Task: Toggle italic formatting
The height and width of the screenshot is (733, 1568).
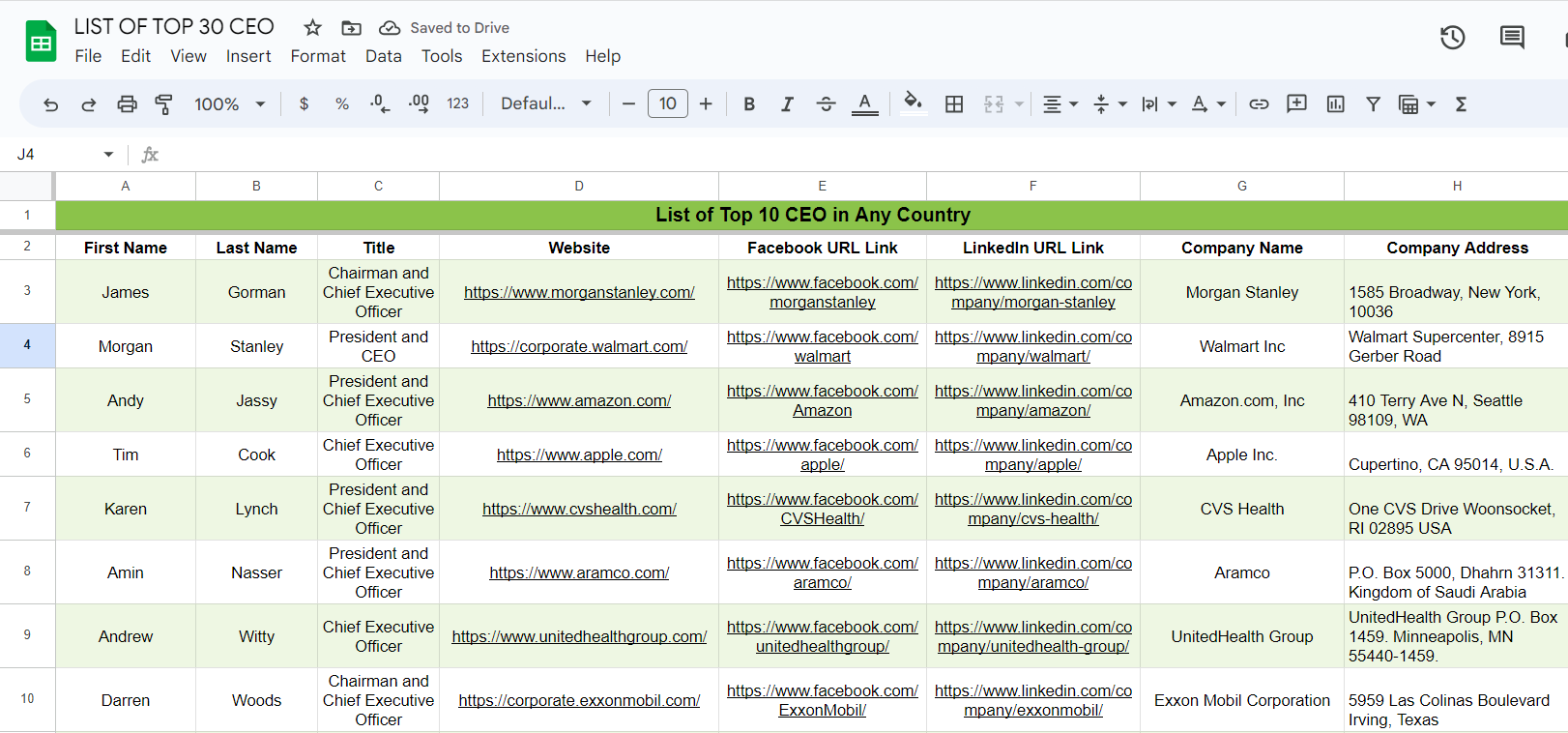Action: (787, 103)
